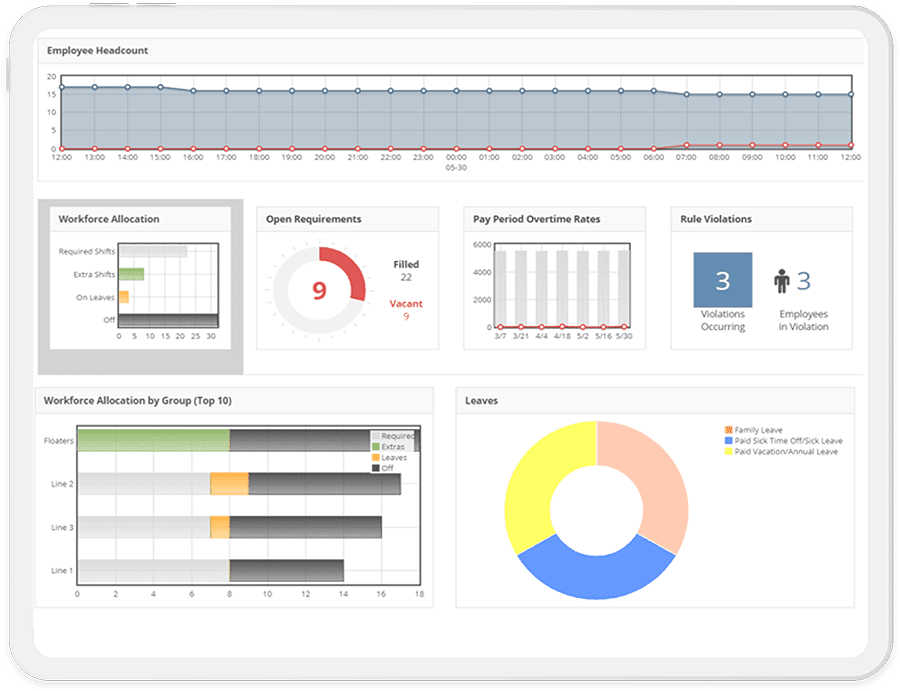This screenshot has height=691, width=900.
Task: Click the green Floaters extras bar
Action: click(x=154, y=440)
